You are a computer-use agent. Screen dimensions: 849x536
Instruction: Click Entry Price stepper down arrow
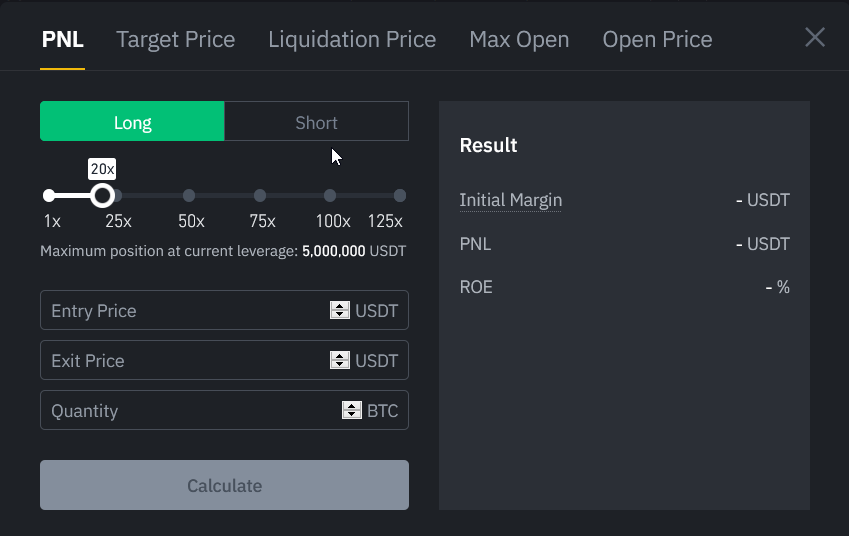pyautogui.click(x=340, y=315)
